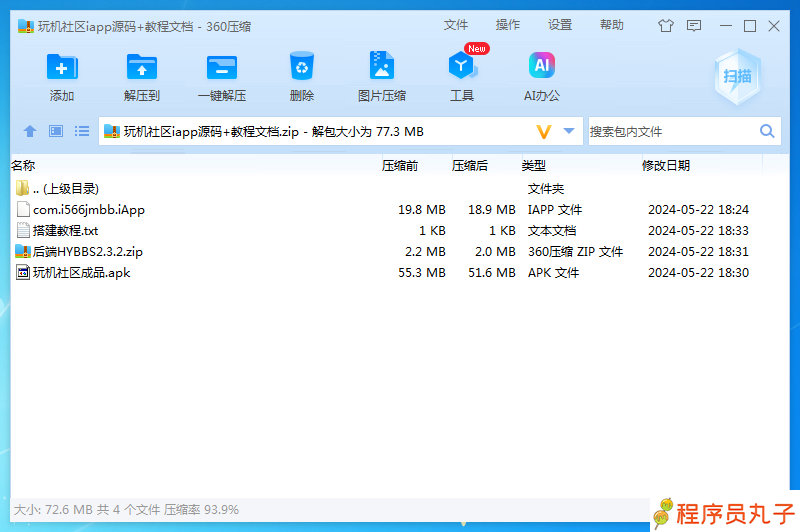Click the date 2024-05-22 18:24
Viewport: 800px width, 532px height.
coord(698,210)
